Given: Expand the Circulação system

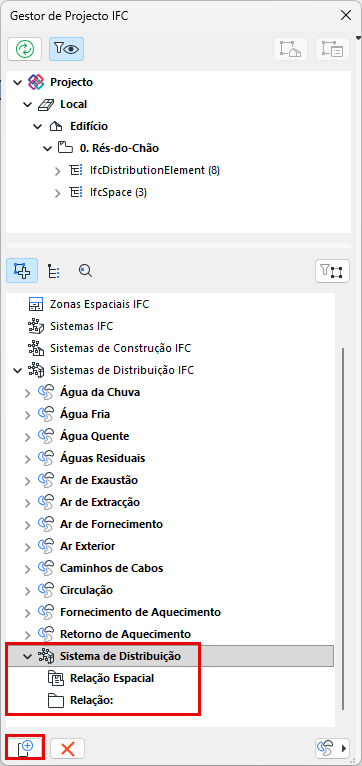Looking at the screenshot, I should 28,590.
